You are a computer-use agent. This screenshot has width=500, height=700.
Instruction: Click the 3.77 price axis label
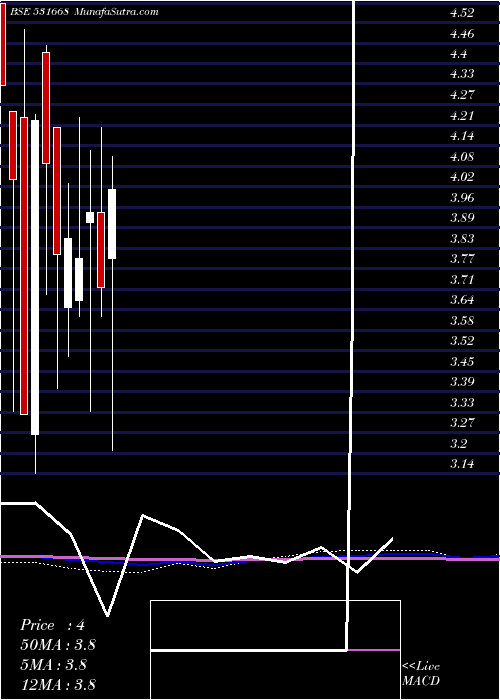(x=462, y=259)
